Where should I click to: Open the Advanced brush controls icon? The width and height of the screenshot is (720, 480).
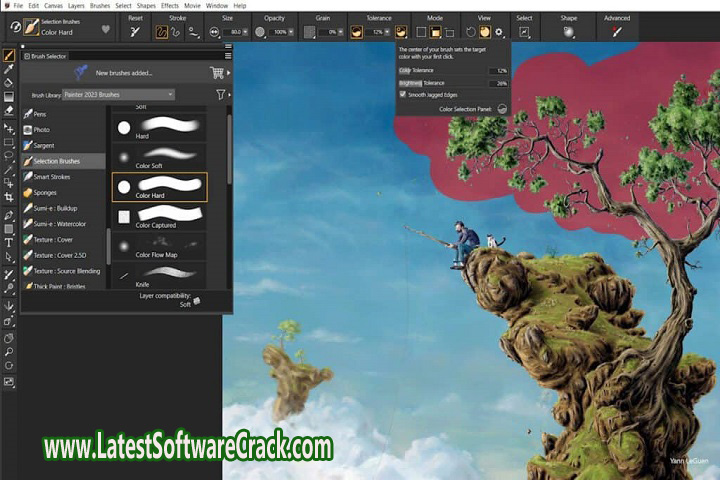click(x=617, y=32)
